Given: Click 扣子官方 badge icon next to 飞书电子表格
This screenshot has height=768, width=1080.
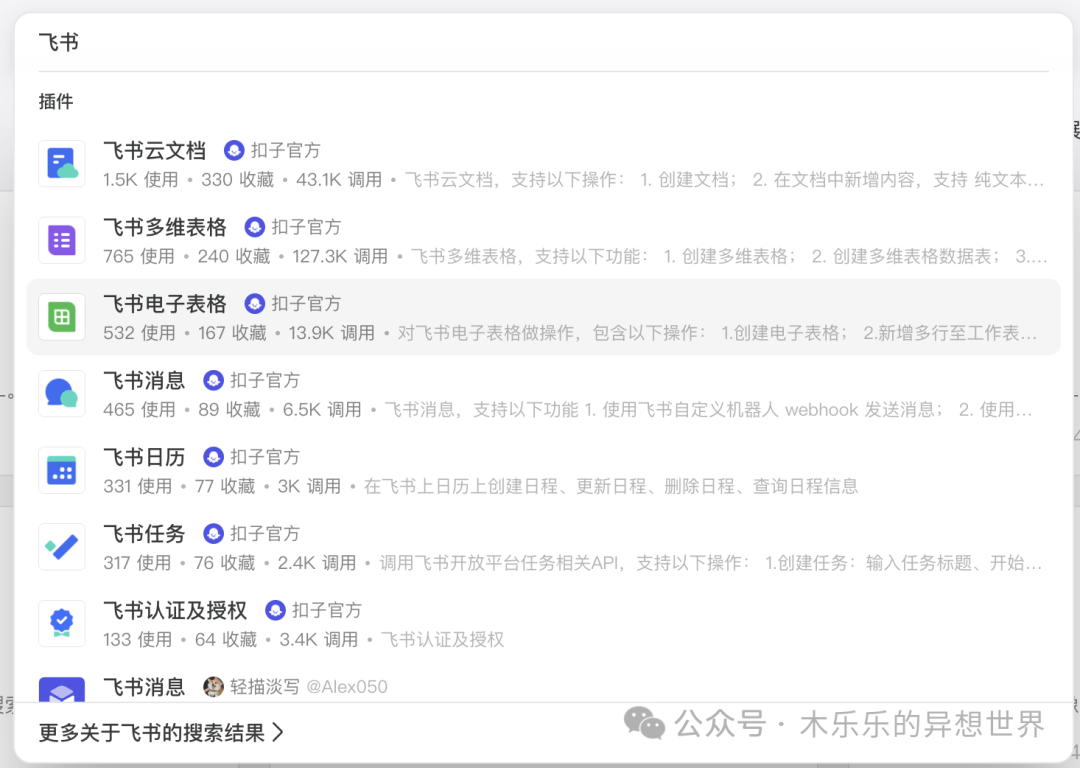Looking at the screenshot, I should point(255,303).
